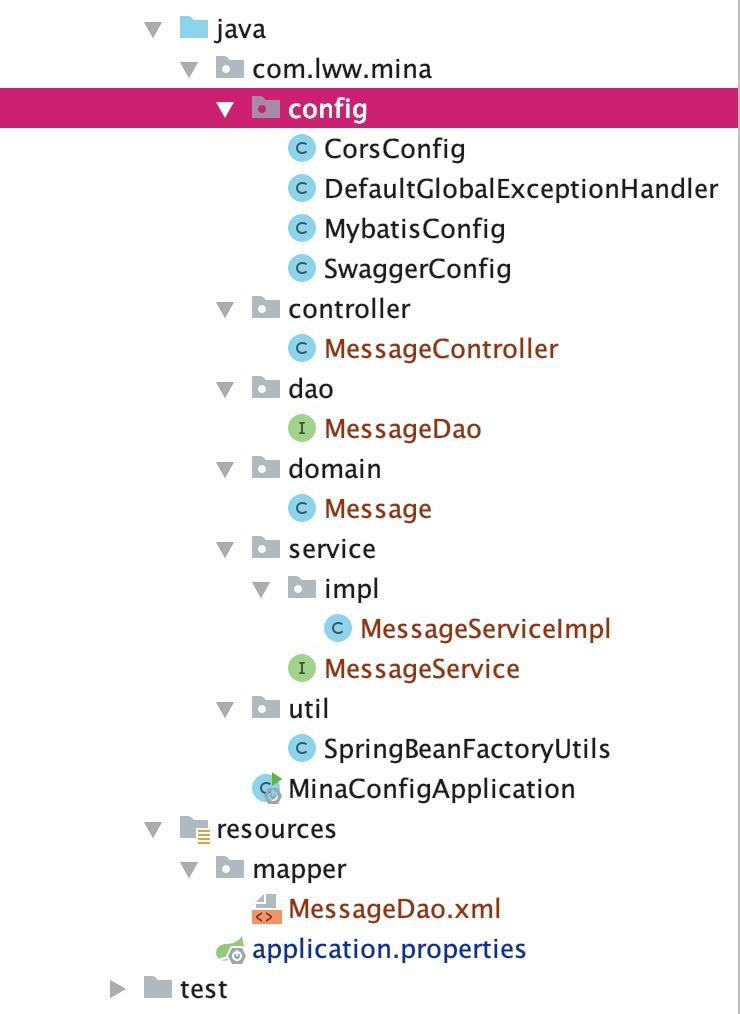The height and width of the screenshot is (1014, 740).
Task: Click the application.properties Spring leaf icon
Action: pos(230,949)
